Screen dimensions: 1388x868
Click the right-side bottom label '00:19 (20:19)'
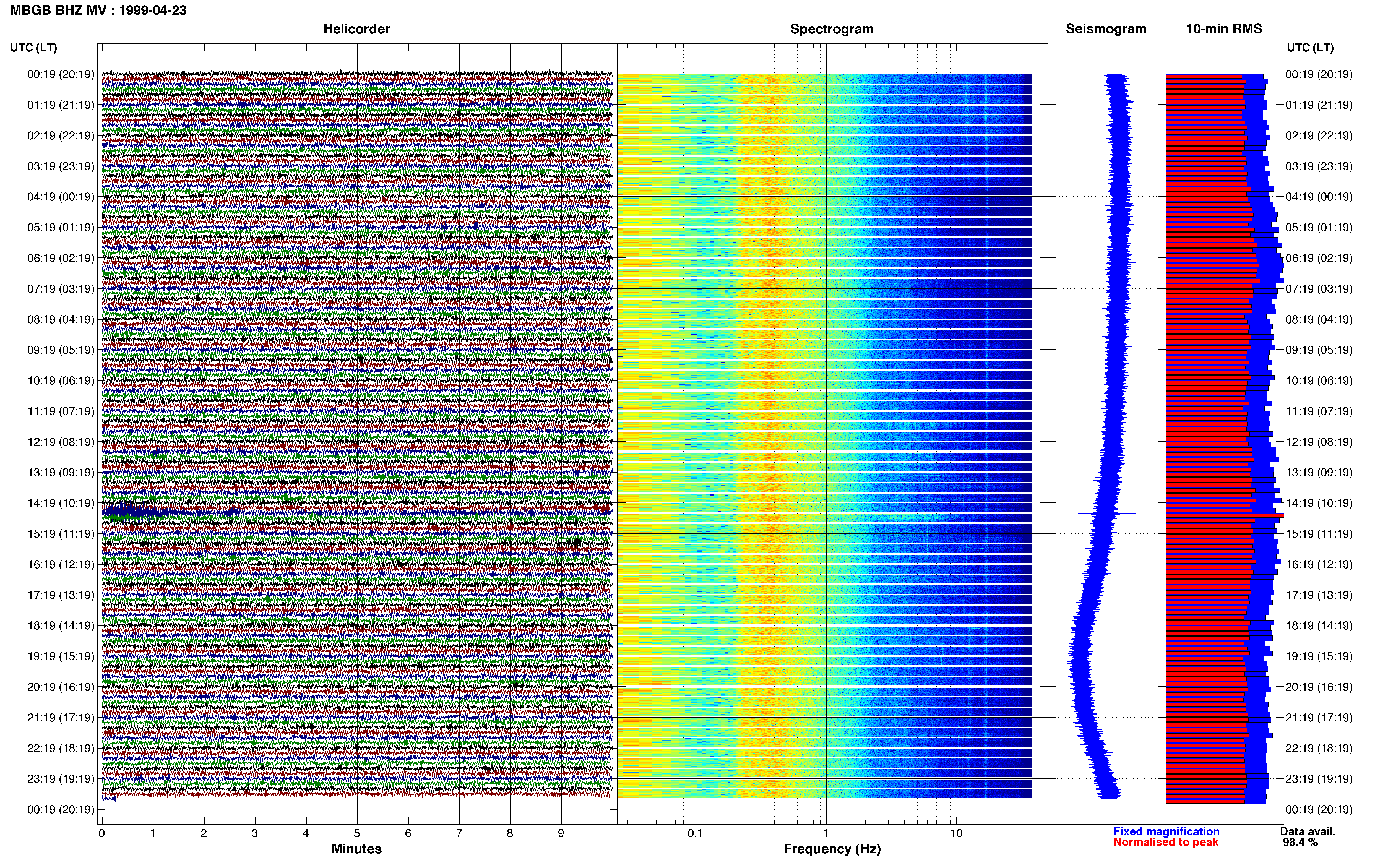coord(1319,809)
